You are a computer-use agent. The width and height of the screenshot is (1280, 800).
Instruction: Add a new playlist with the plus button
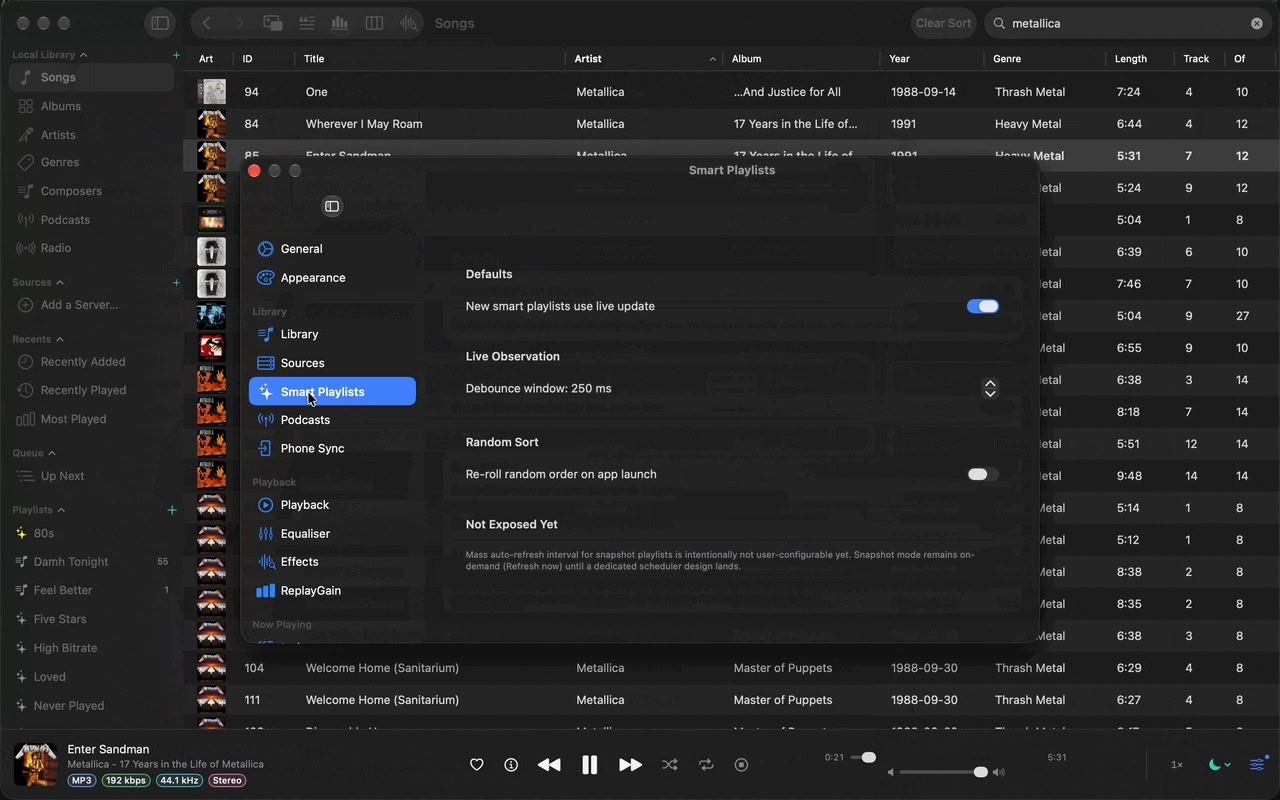click(172, 510)
